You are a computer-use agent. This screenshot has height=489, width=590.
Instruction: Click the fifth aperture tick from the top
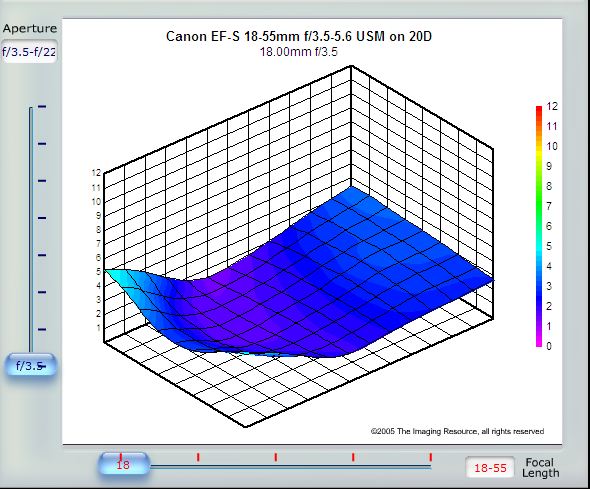(42, 255)
